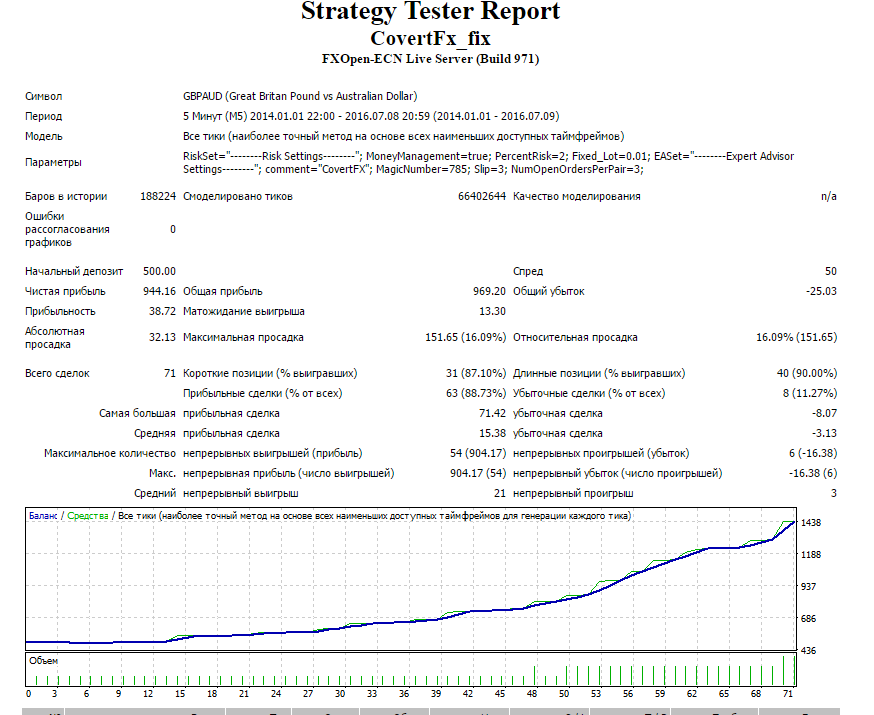The height and width of the screenshot is (715, 874).
Task: Select long positions value '40 (90.00%)'
Action: [x=807, y=373]
